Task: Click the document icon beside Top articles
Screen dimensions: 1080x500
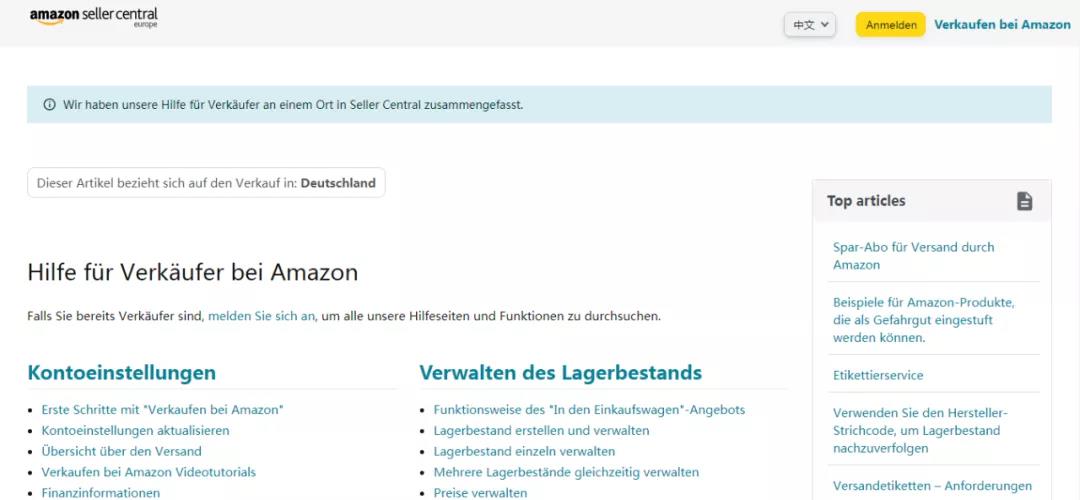Action: tap(1025, 201)
